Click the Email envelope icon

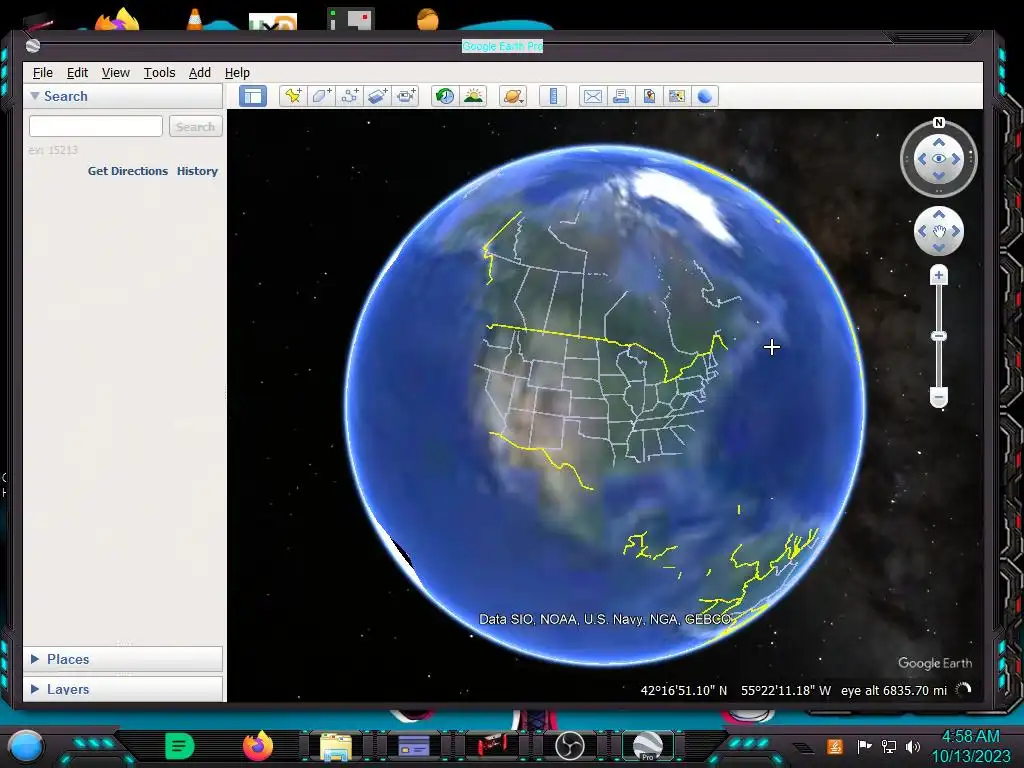click(592, 97)
